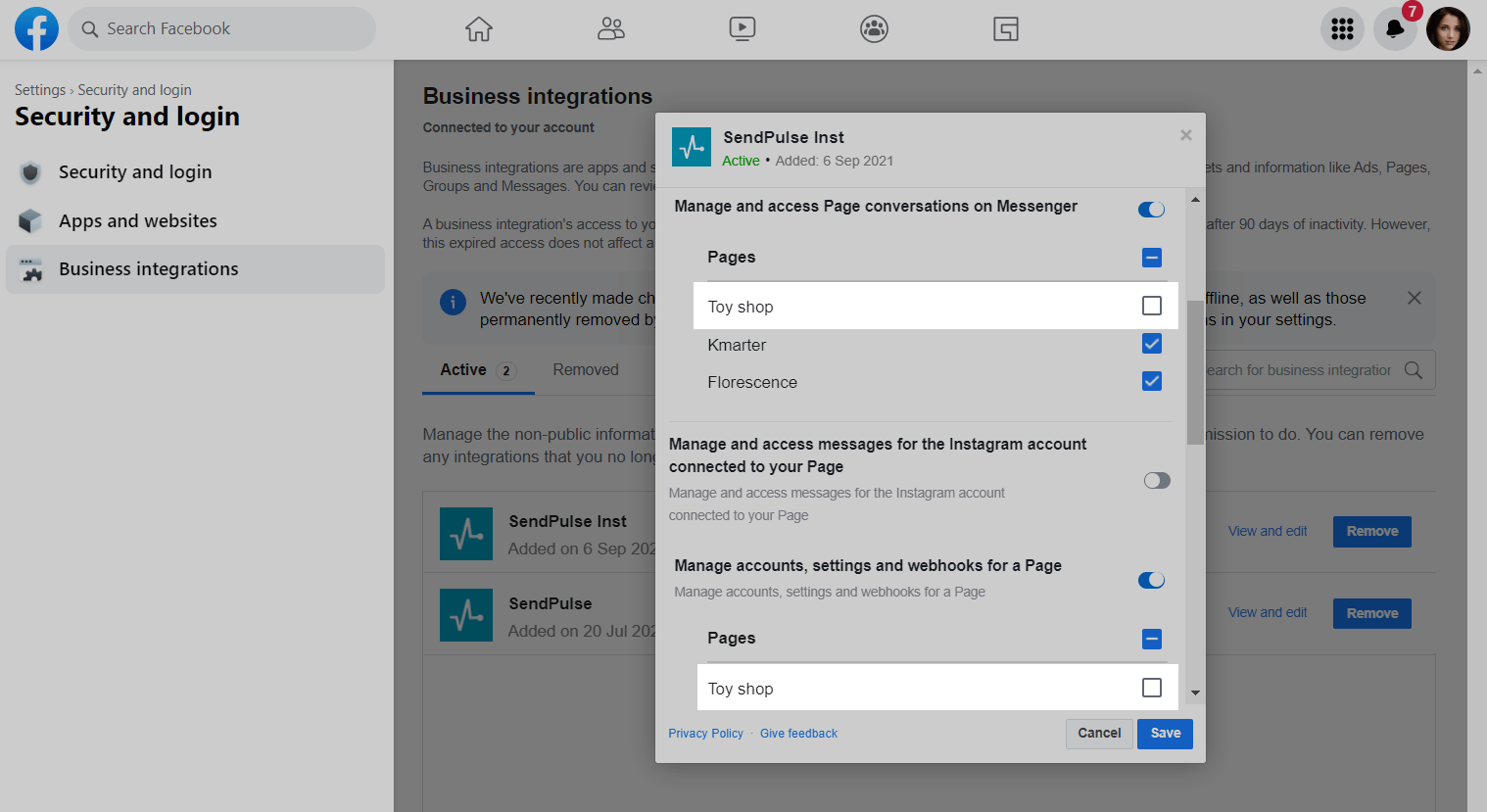This screenshot has height=812, width=1487.
Task: Switch to the Active tab
Action: 478,370
